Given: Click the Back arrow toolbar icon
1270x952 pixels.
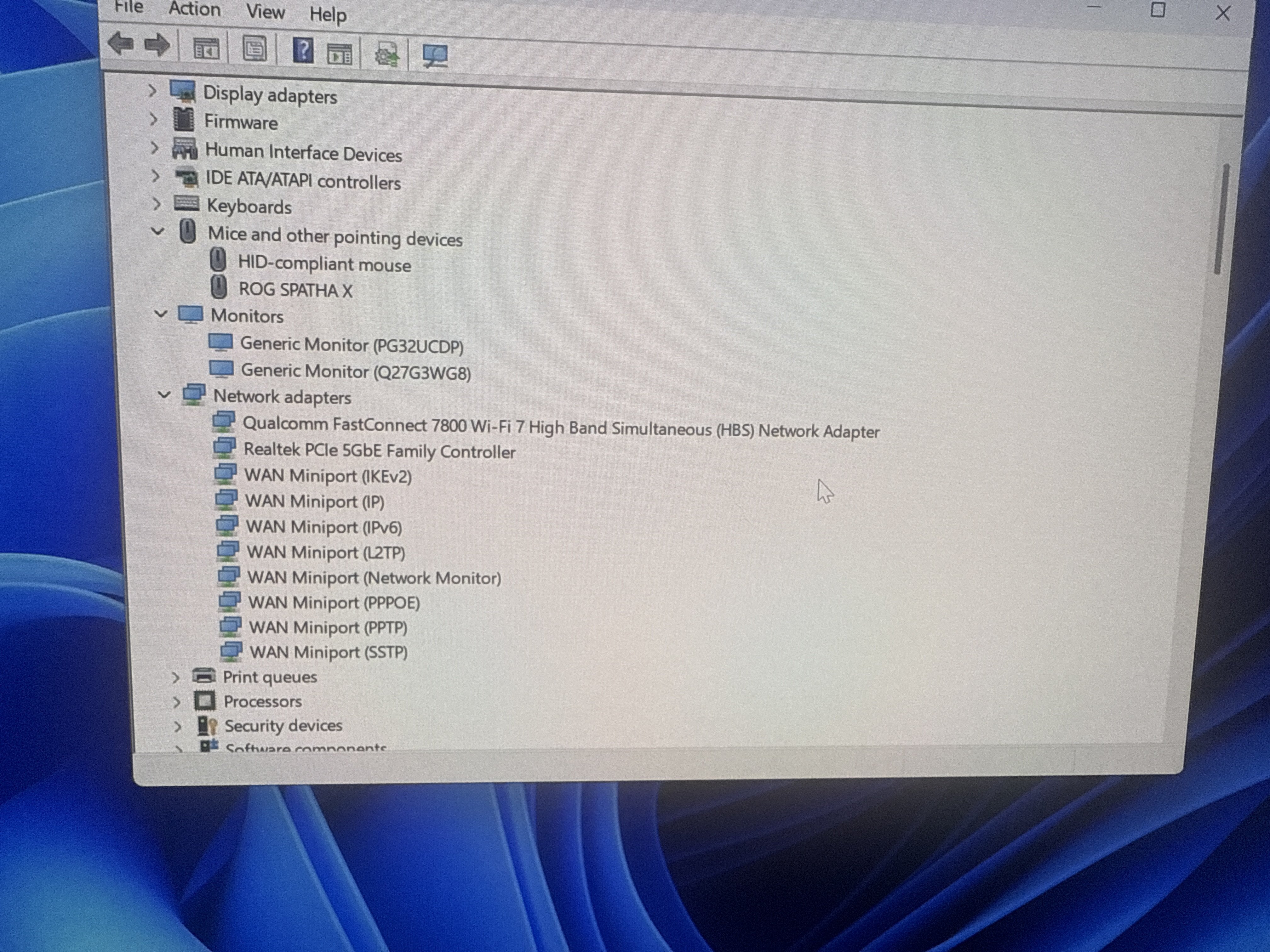Looking at the screenshot, I should click(121, 44).
